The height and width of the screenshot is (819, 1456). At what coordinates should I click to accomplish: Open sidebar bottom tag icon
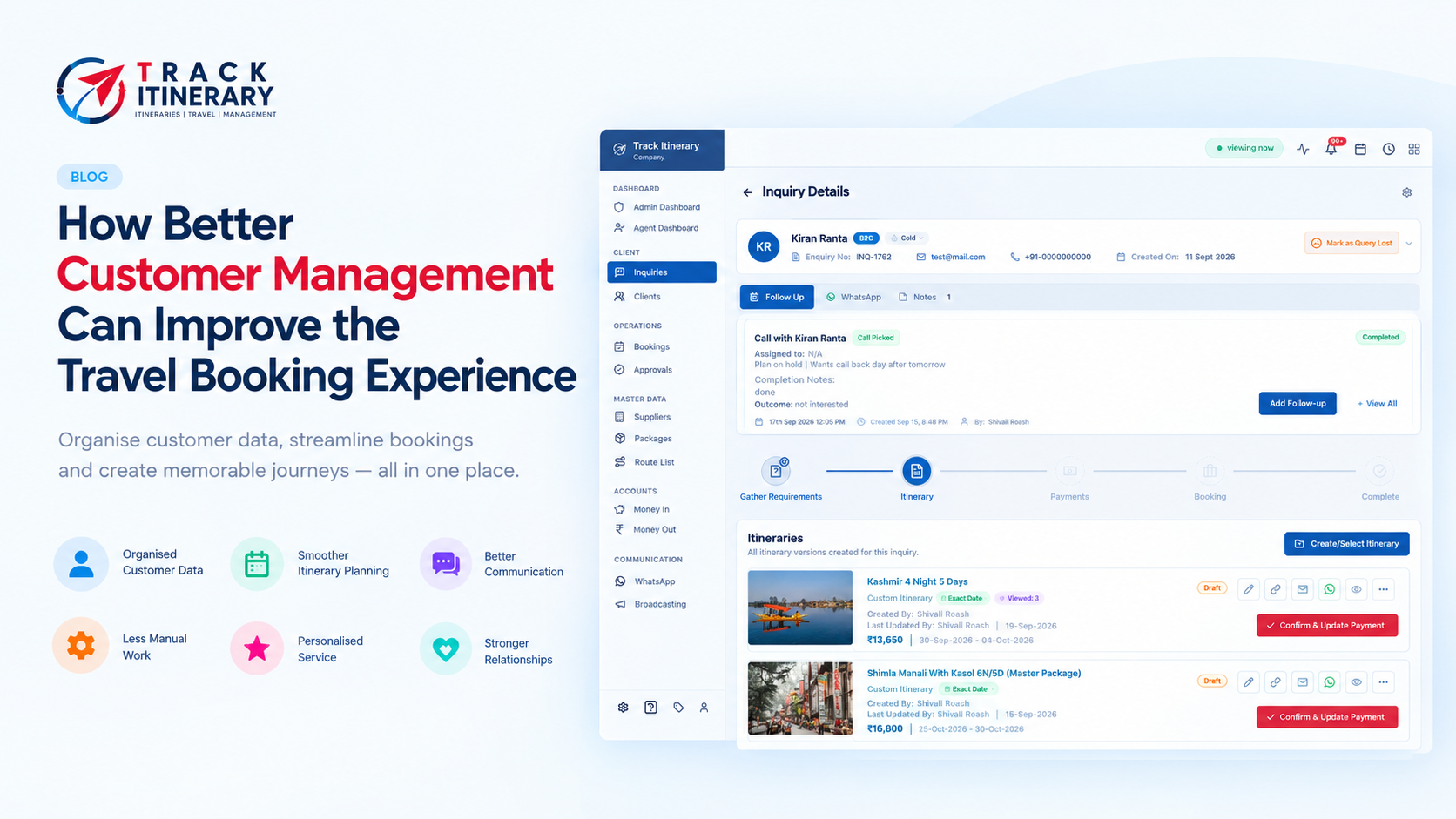pos(678,708)
